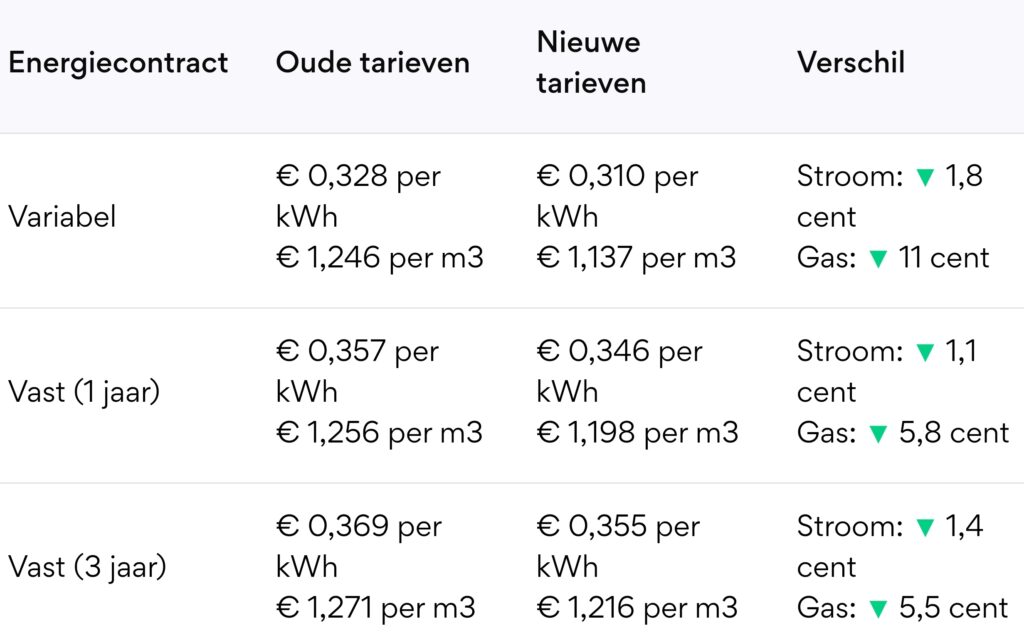Click green arrow in Vast 1 jaar Stroom
This screenshot has width=1024, height=633.
925,353
